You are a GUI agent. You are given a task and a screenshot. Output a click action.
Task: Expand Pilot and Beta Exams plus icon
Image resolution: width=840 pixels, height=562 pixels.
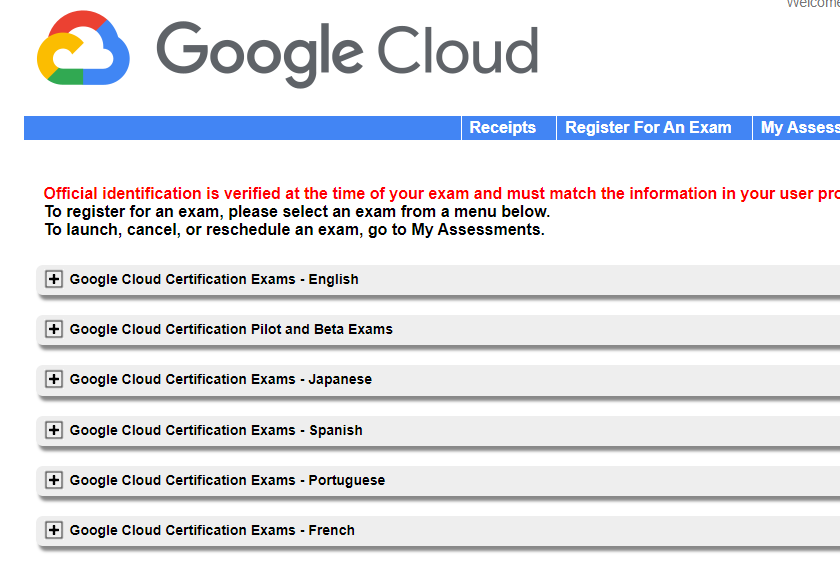(54, 329)
